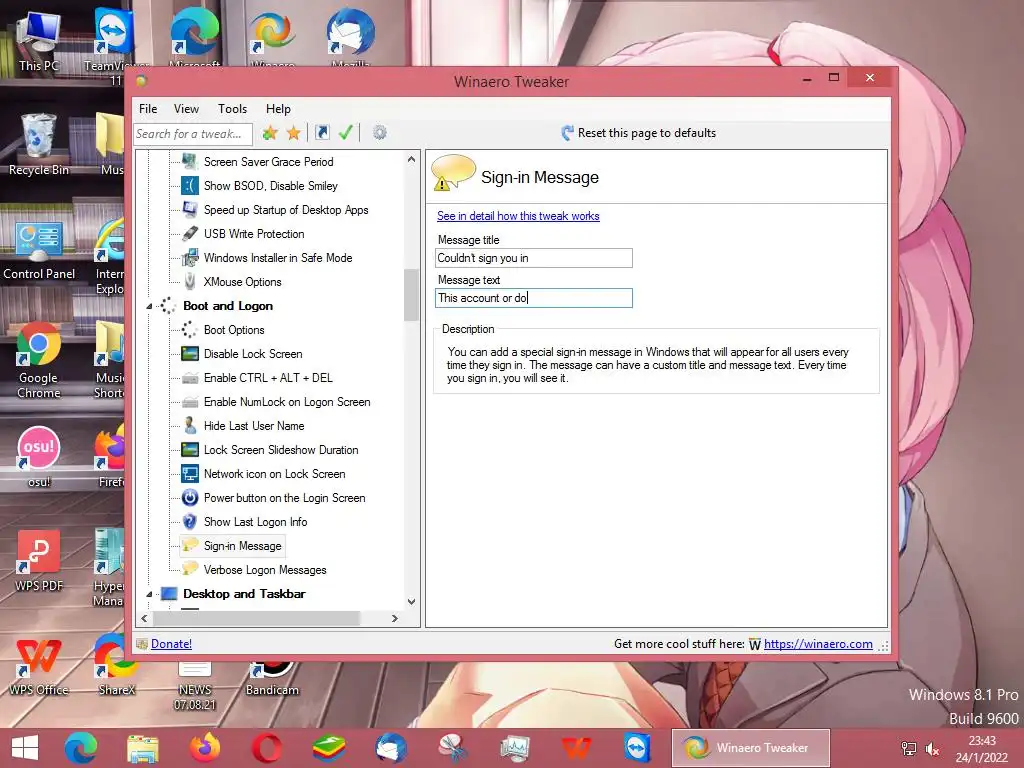
Task: Click the Winaero Tweaker taskbar button
Action: click(x=751, y=748)
